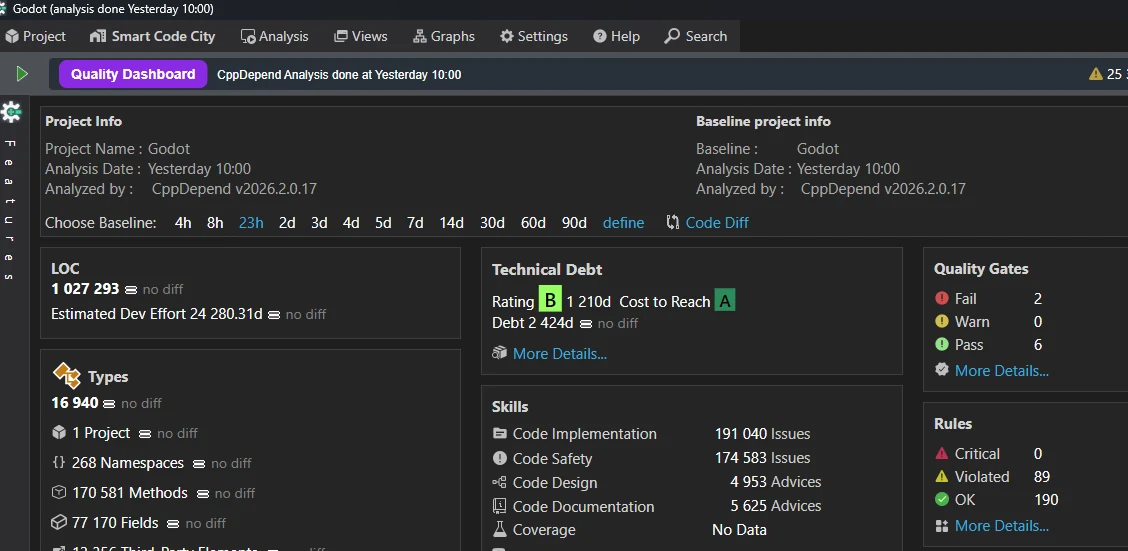Open More Details under Quality Gates
Image resolution: width=1128 pixels, height=551 pixels.
tap(1001, 371)
